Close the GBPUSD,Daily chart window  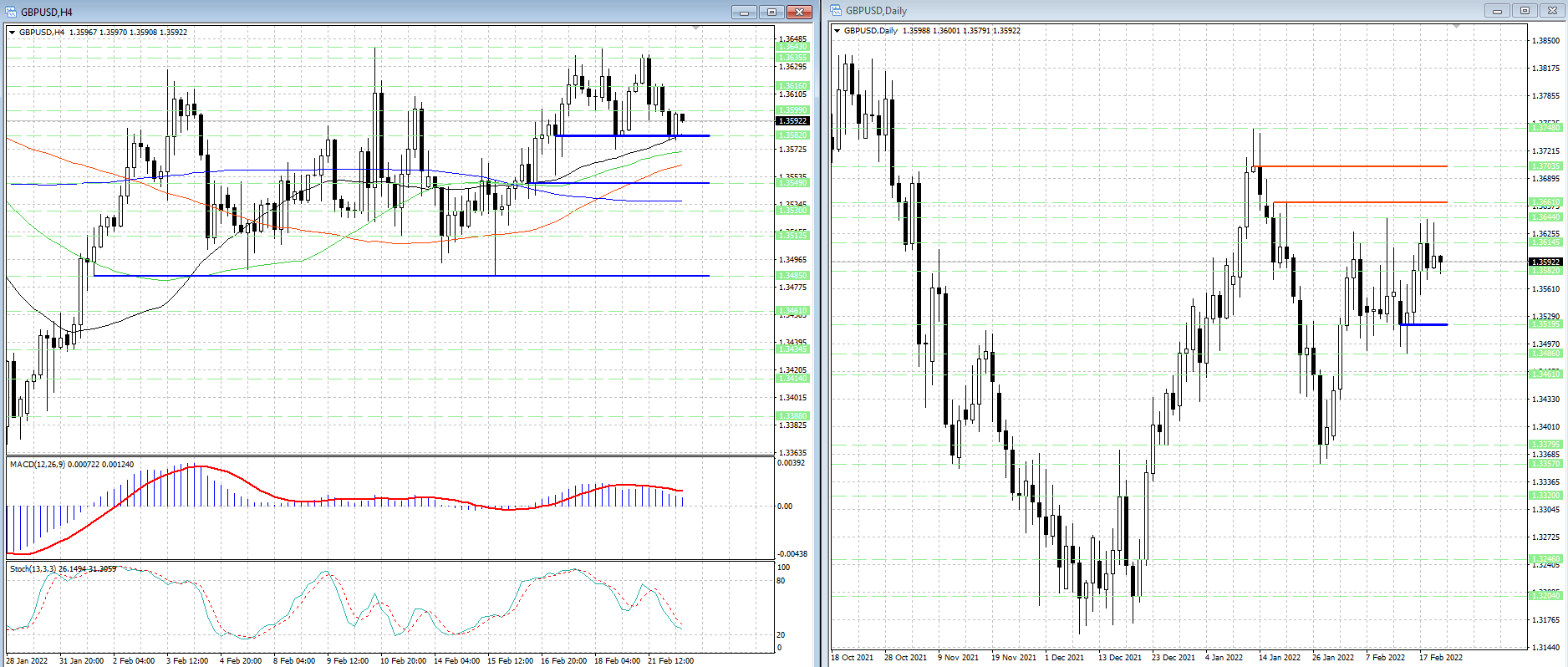click(x=1553, y=11)
